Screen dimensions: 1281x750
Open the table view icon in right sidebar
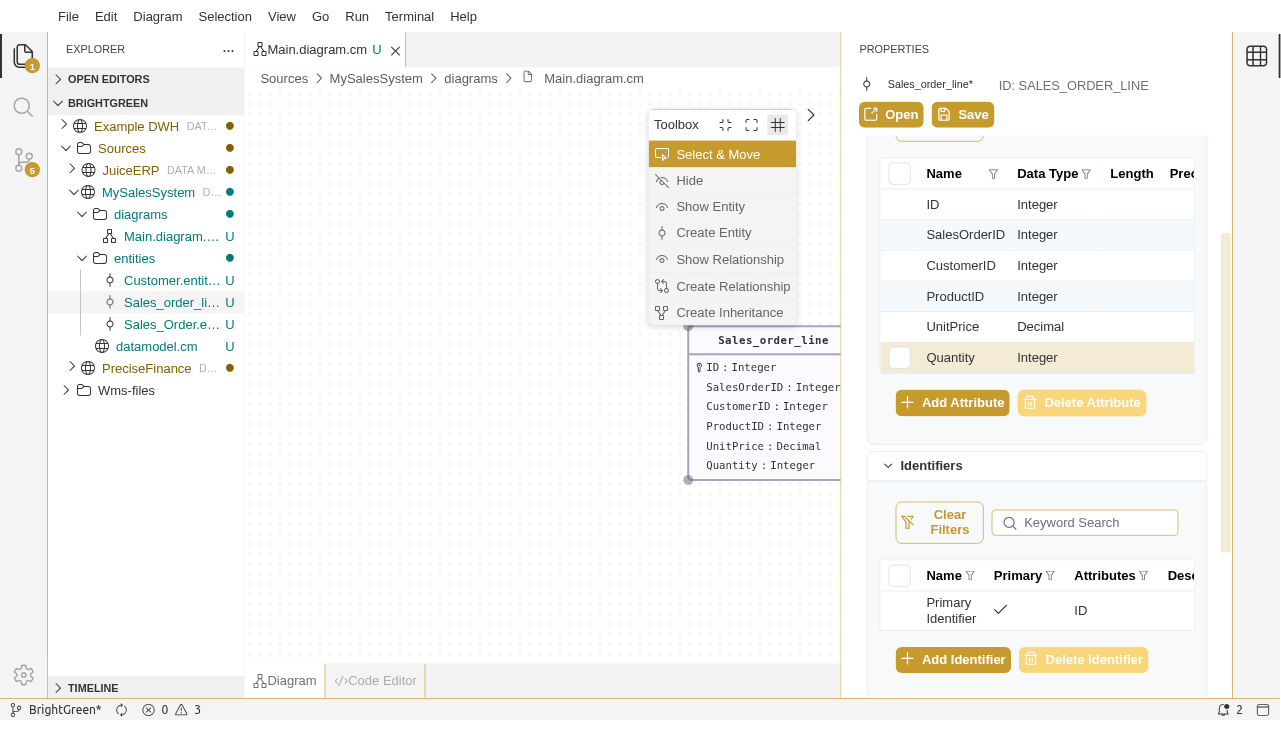coord(1256,56)
